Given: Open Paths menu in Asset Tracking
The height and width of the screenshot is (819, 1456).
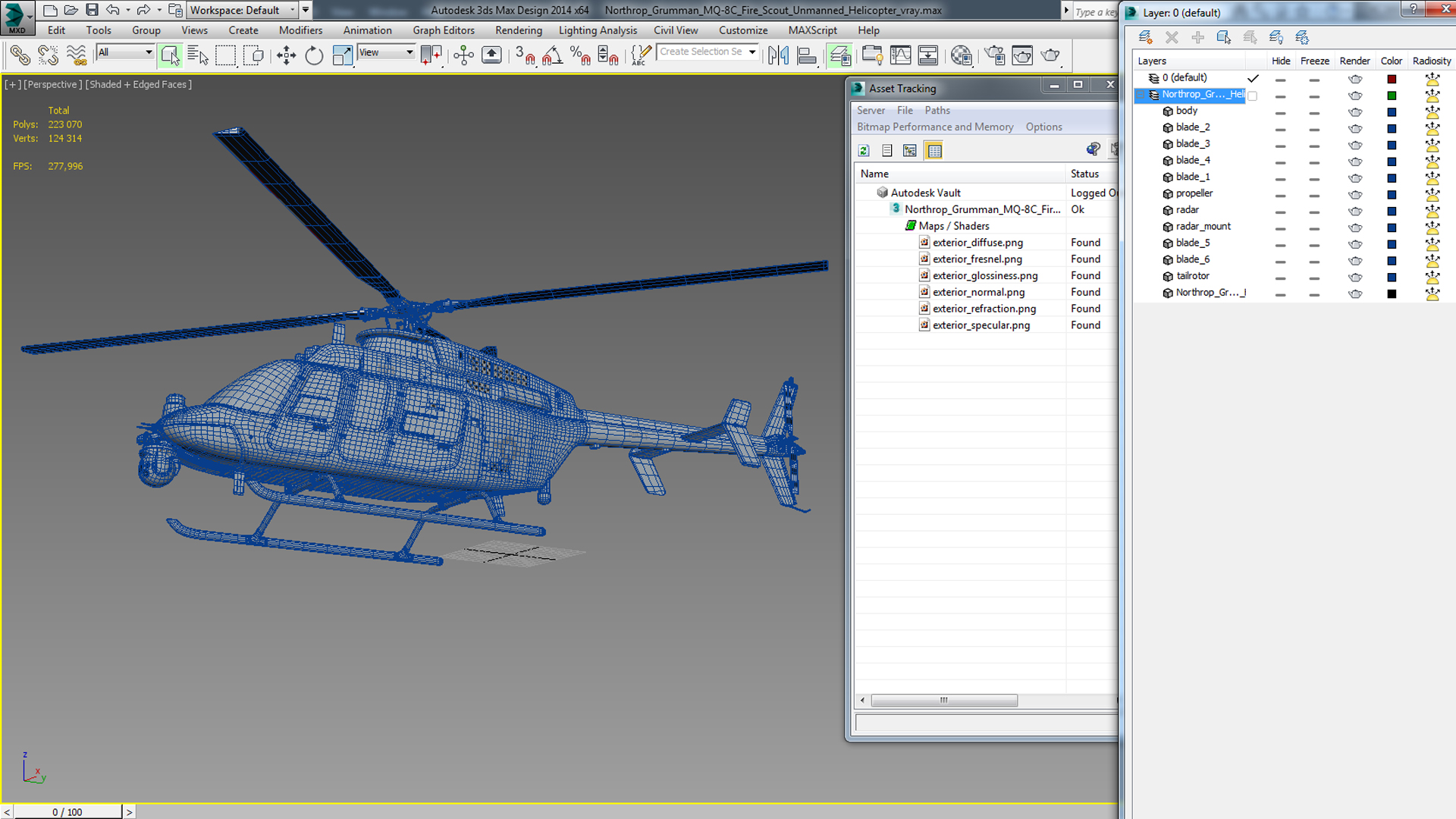Looking at the screenshot, I should [x=937, y=110].
